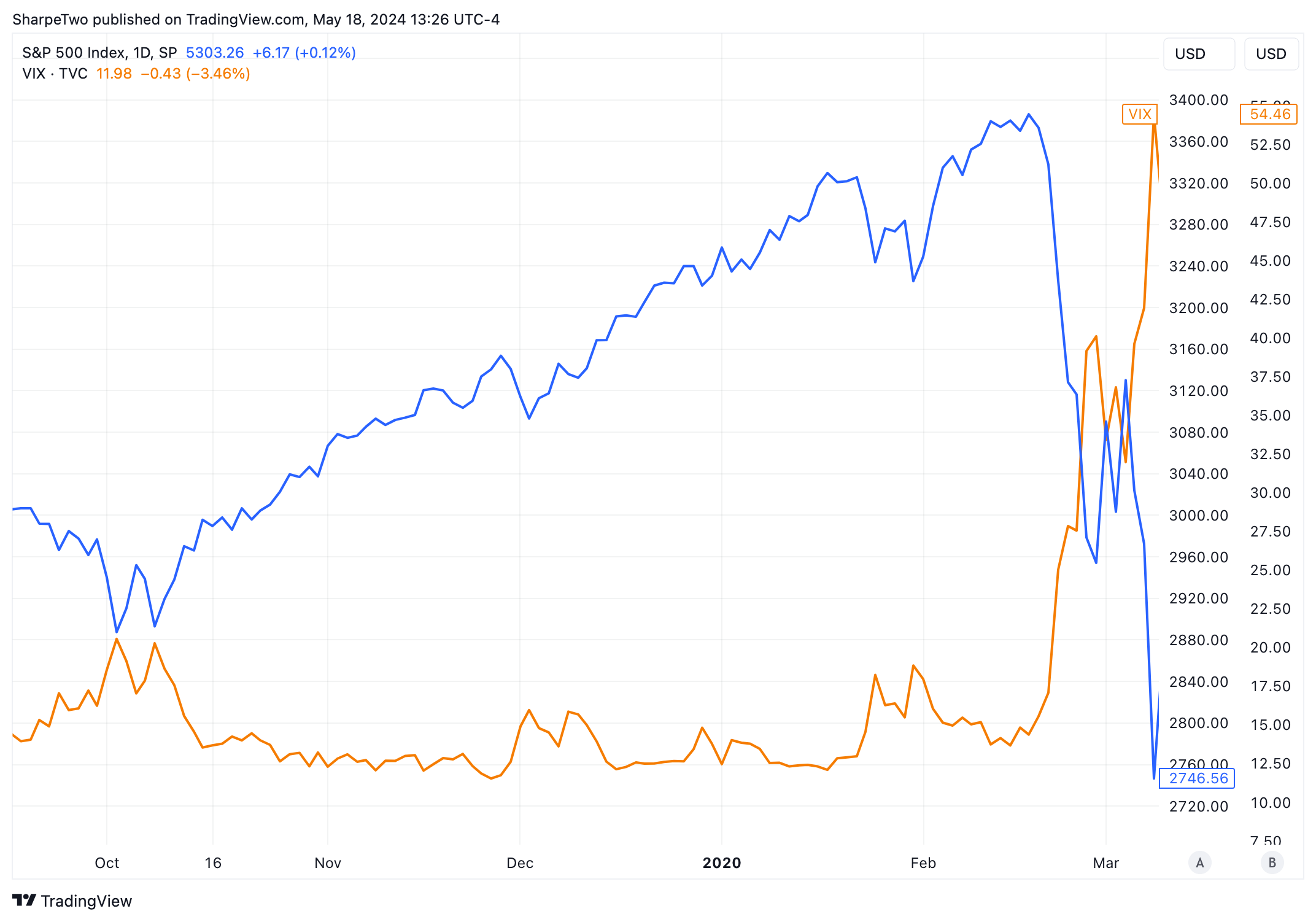Open the left USD currency selector
Screen dimensions: 1316x922
tap(1198, 54)
